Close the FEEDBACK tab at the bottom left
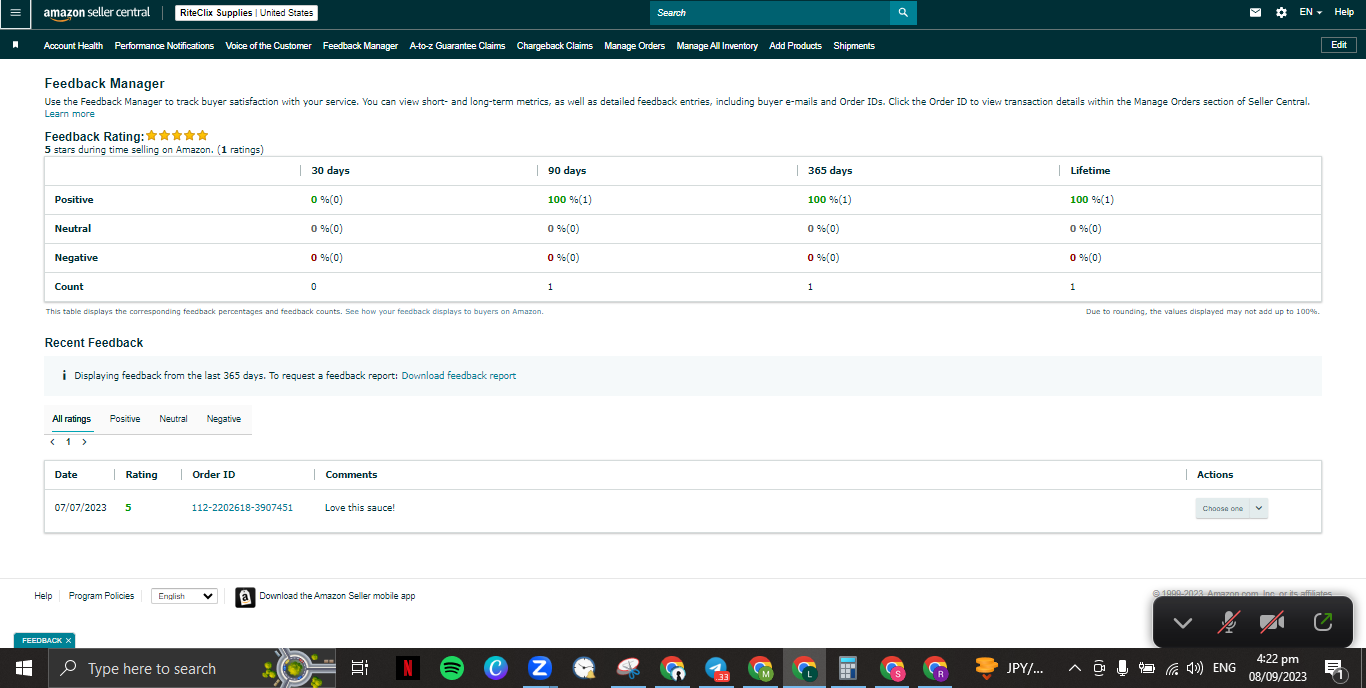 coord(69,640)
